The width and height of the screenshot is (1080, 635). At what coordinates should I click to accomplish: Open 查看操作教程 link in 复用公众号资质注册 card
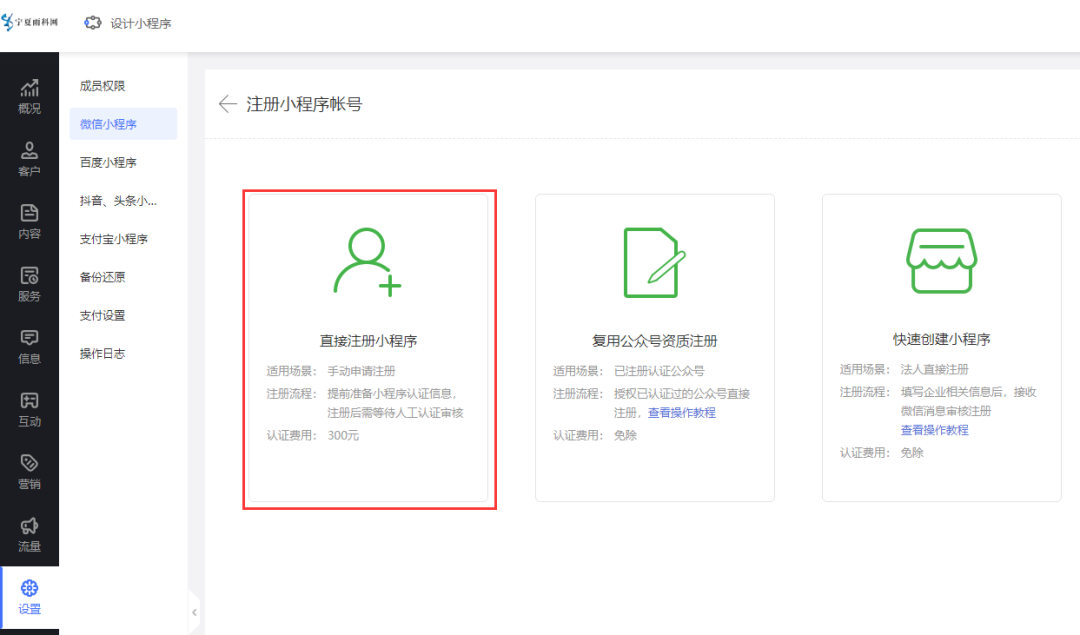tap(682, 413)
